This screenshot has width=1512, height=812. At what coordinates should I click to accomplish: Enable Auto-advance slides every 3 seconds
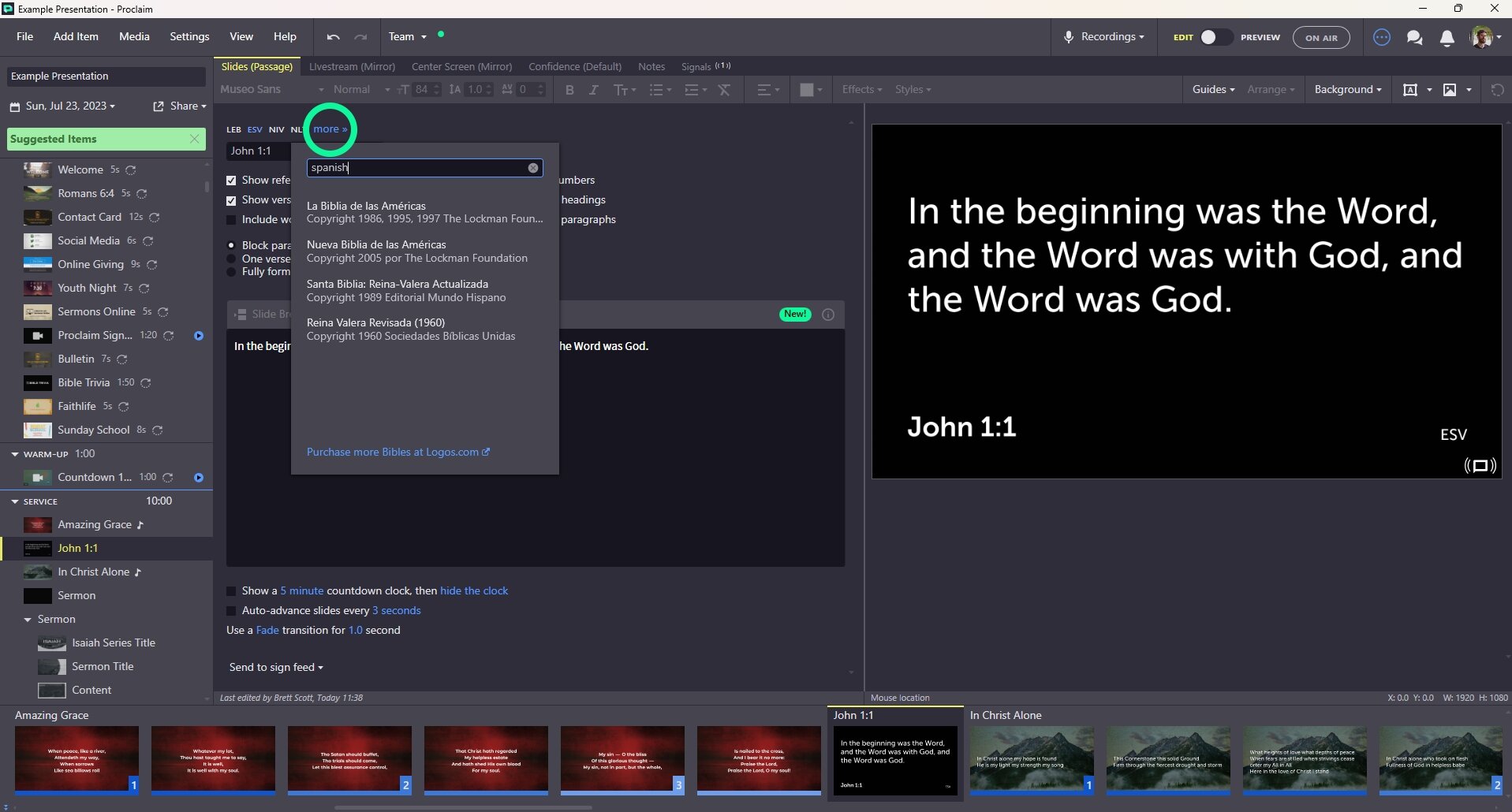230,610
